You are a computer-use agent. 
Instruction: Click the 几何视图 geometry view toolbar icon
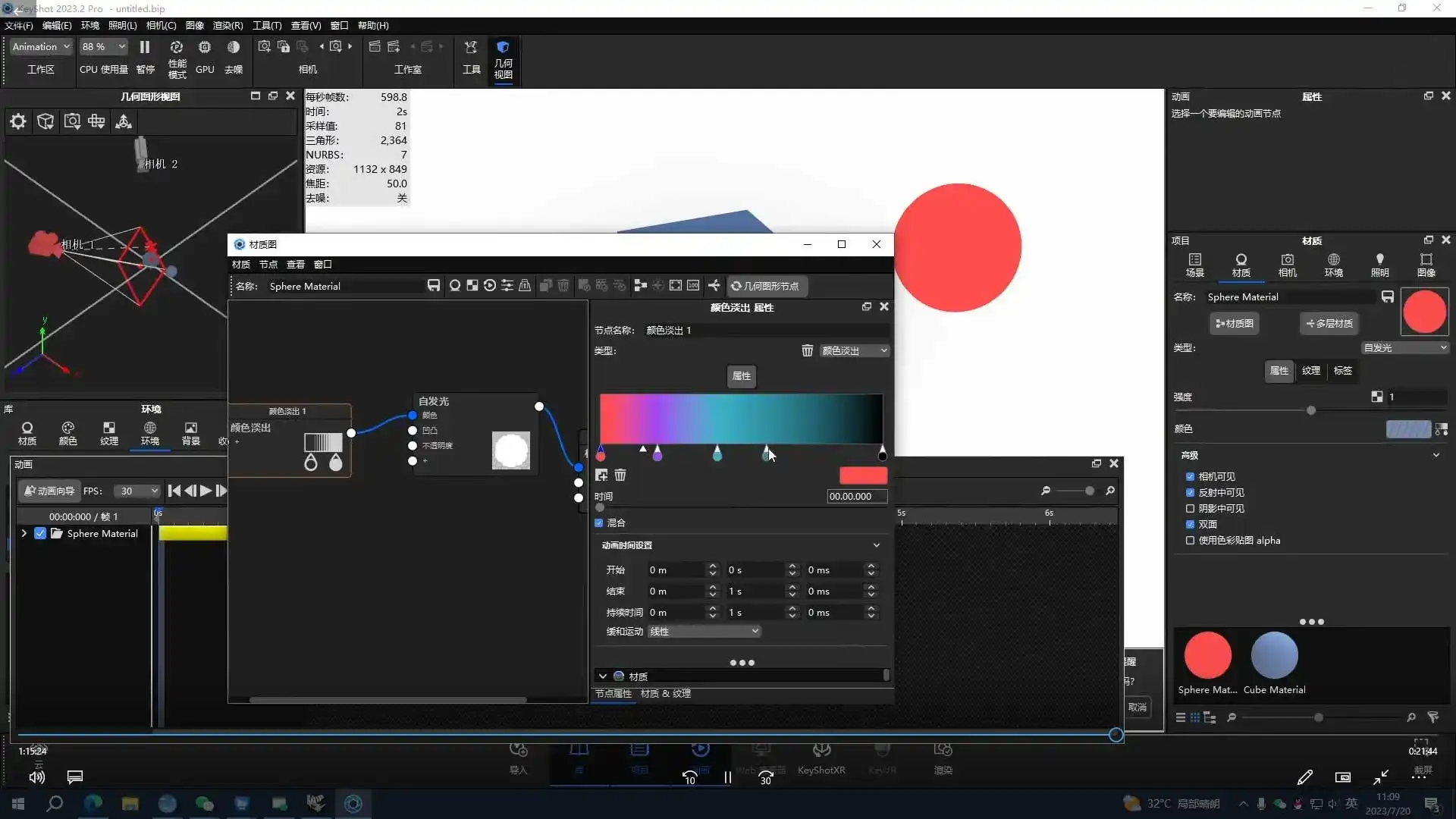tap(503, 49)
